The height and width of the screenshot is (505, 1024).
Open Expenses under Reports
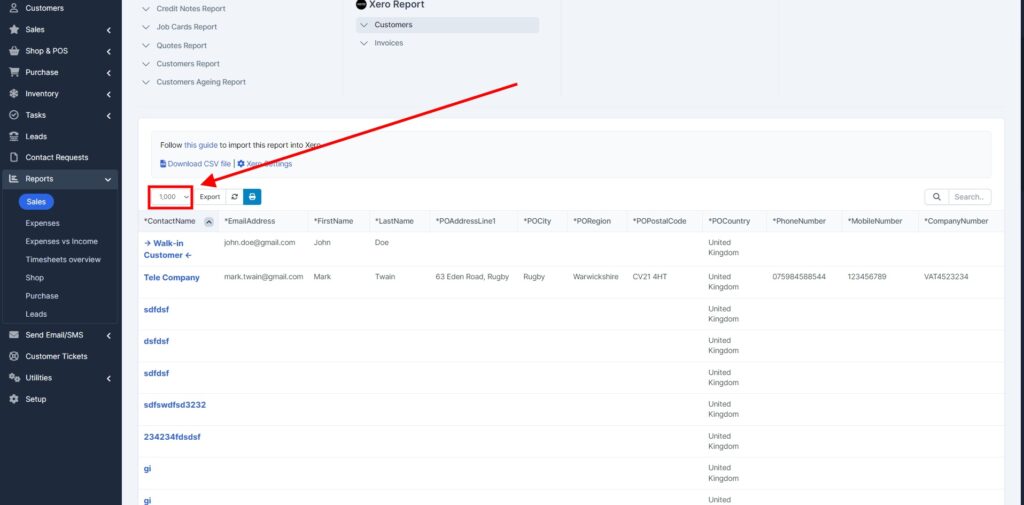(42, 223)
